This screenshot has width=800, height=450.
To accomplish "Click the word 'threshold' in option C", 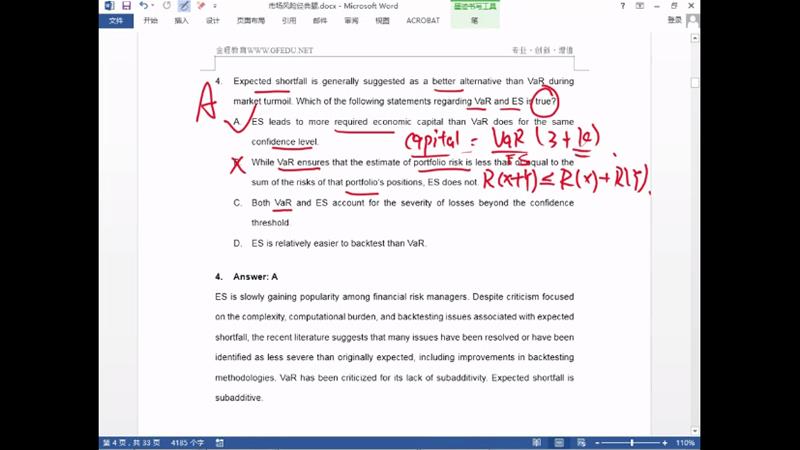I will coord(270,223).
